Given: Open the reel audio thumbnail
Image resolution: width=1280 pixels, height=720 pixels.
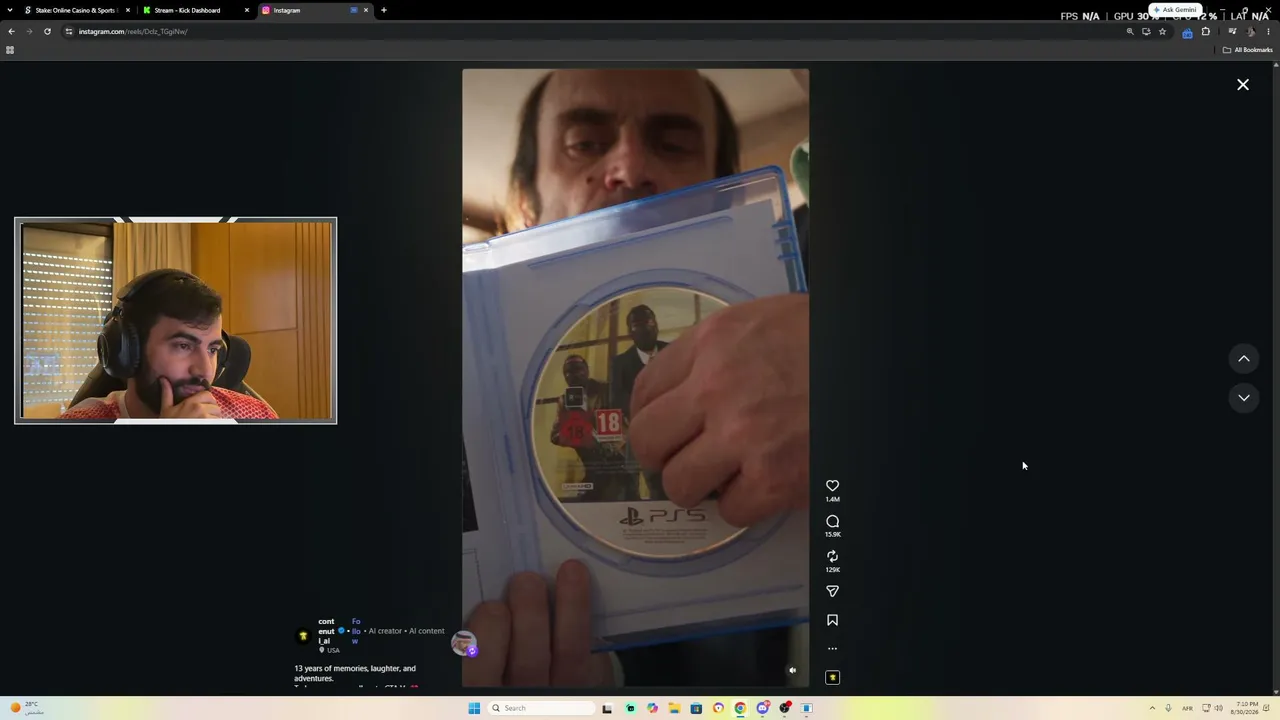Looking at the screenshot, I should 832,677.
